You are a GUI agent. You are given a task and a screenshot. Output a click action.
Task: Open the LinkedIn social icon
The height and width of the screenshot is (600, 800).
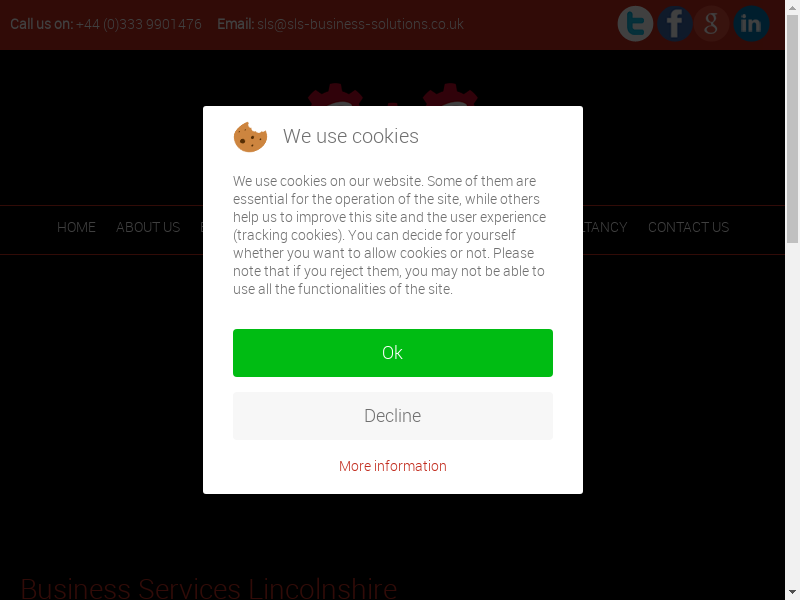pyautogui.click(x=751, y=23)
